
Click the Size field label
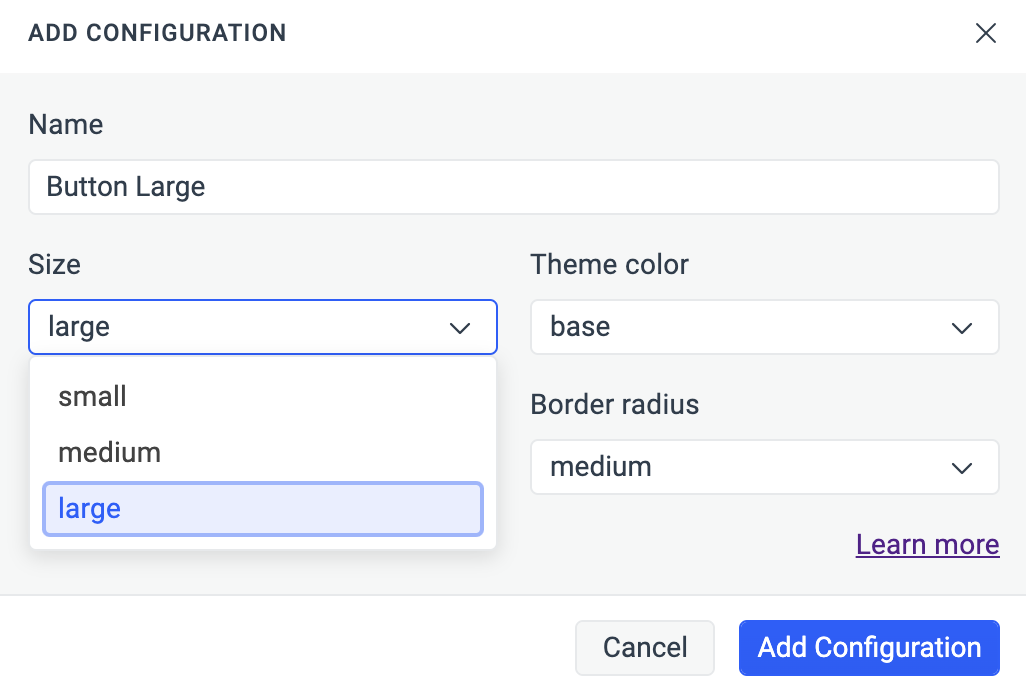[54, 264]
